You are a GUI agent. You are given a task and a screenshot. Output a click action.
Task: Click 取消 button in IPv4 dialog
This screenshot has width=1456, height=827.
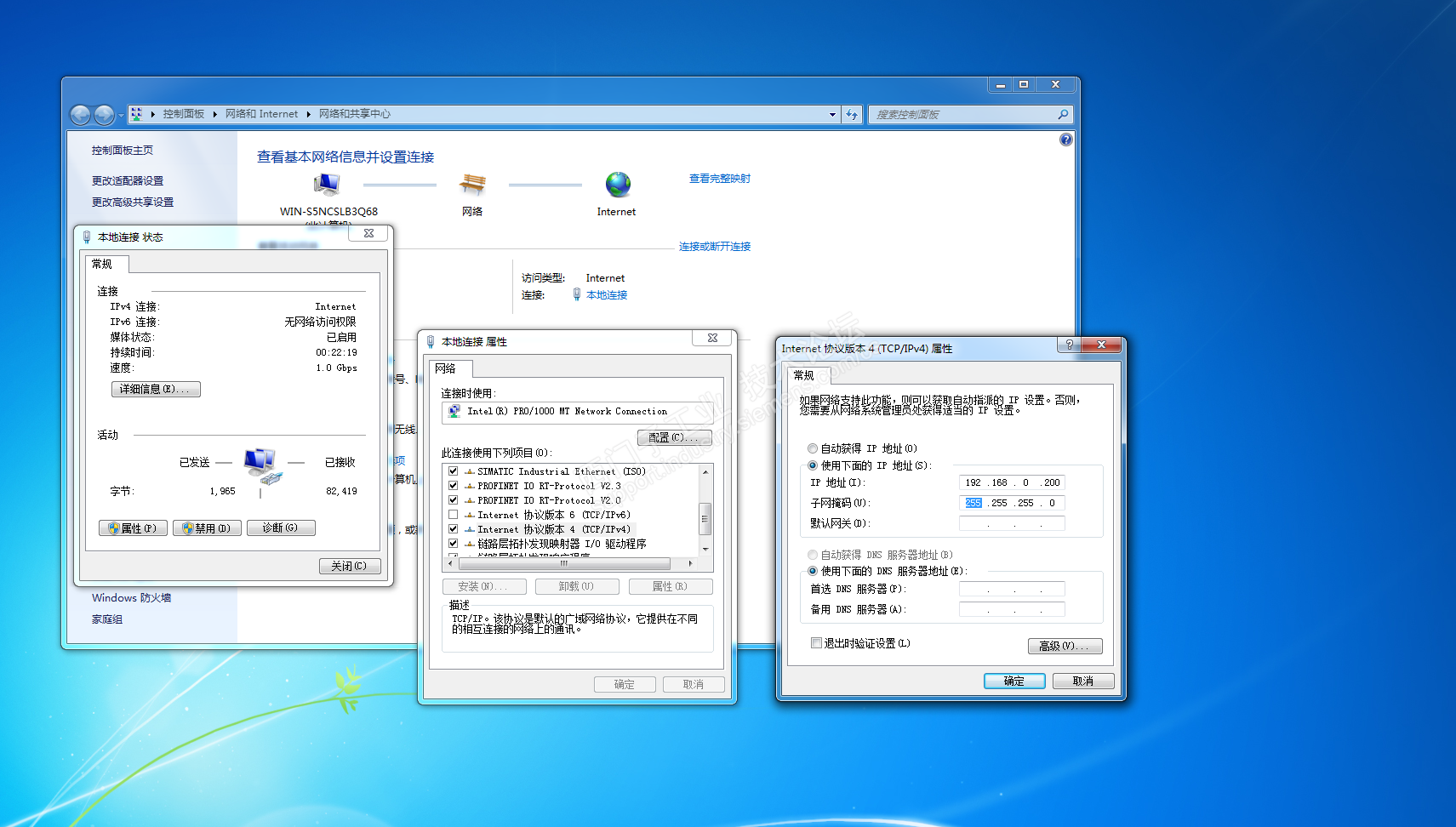pyautogui.click(x=1083, y=681)
